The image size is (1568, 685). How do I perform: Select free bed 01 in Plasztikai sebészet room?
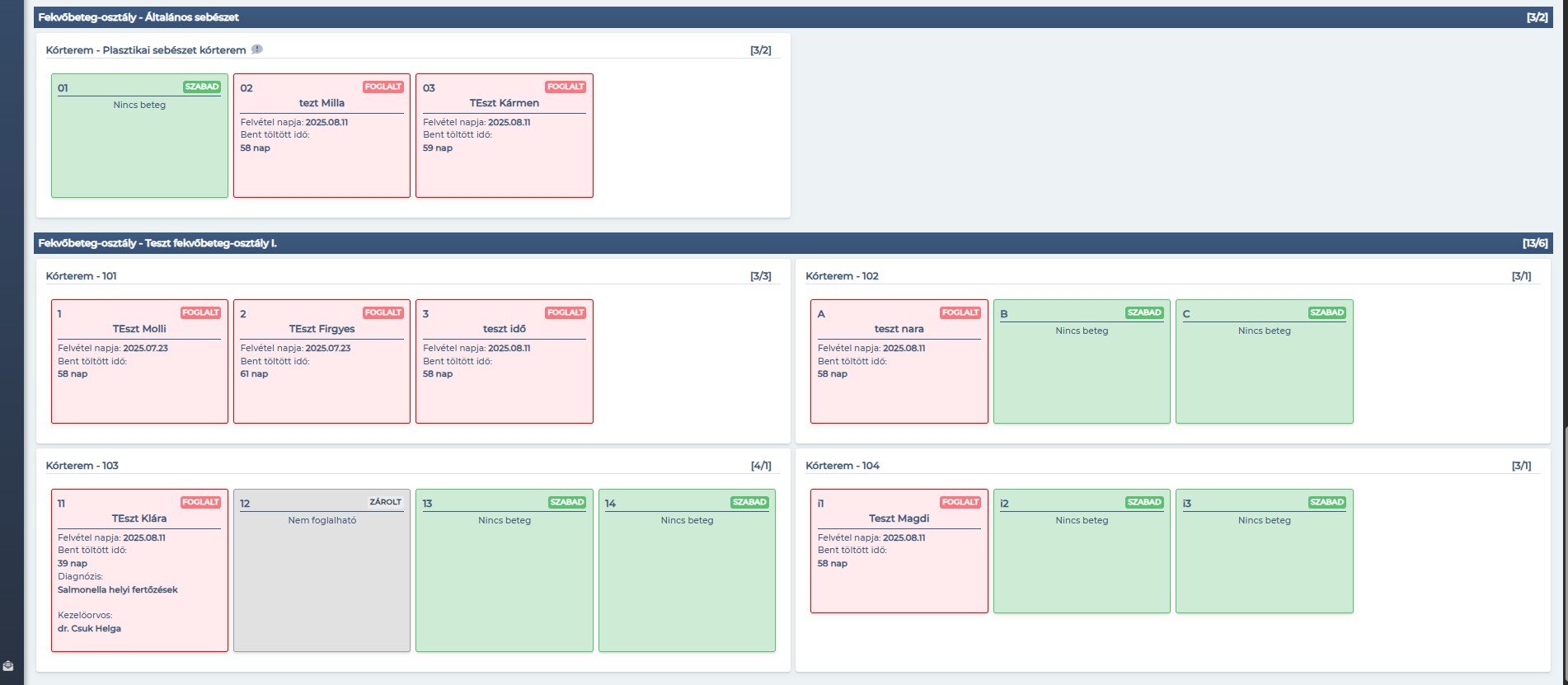[139, 136]
